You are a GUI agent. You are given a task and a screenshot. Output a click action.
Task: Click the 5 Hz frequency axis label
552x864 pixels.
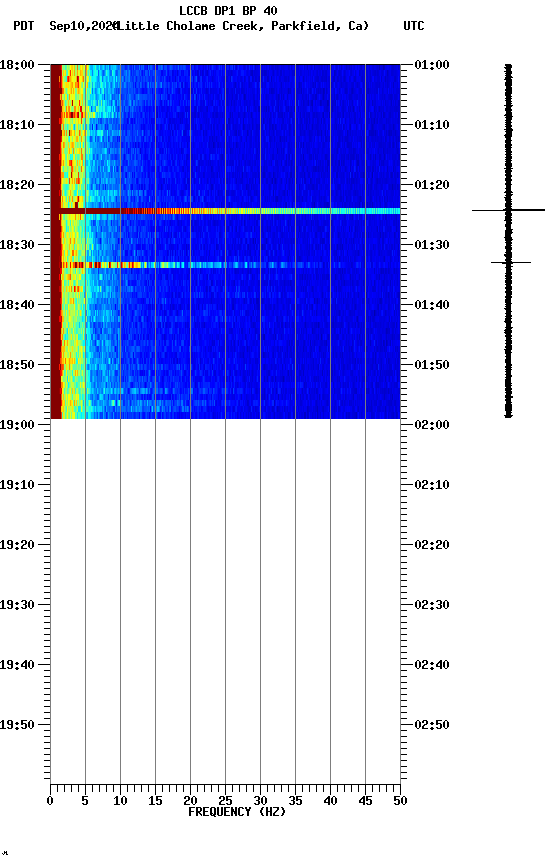85,801
